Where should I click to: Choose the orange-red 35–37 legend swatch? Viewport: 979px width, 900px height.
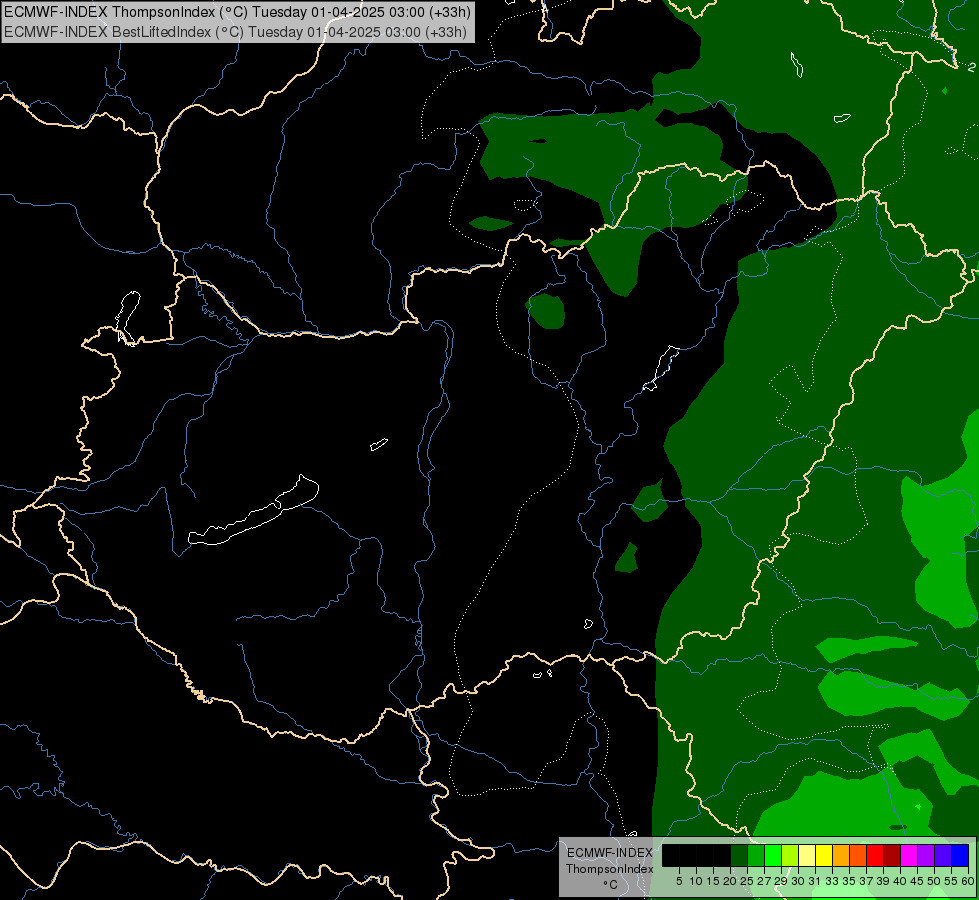[858, 855]
